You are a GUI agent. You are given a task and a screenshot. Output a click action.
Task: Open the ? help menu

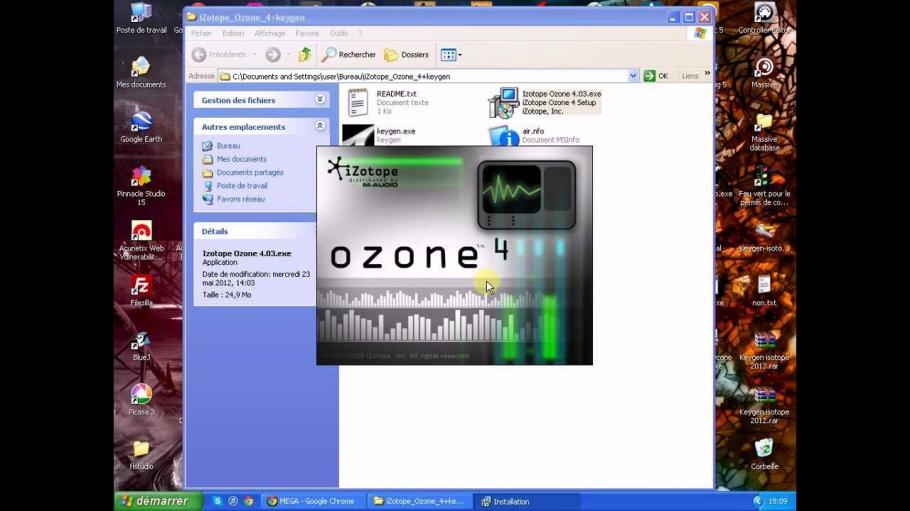click(x=360, y=34)
